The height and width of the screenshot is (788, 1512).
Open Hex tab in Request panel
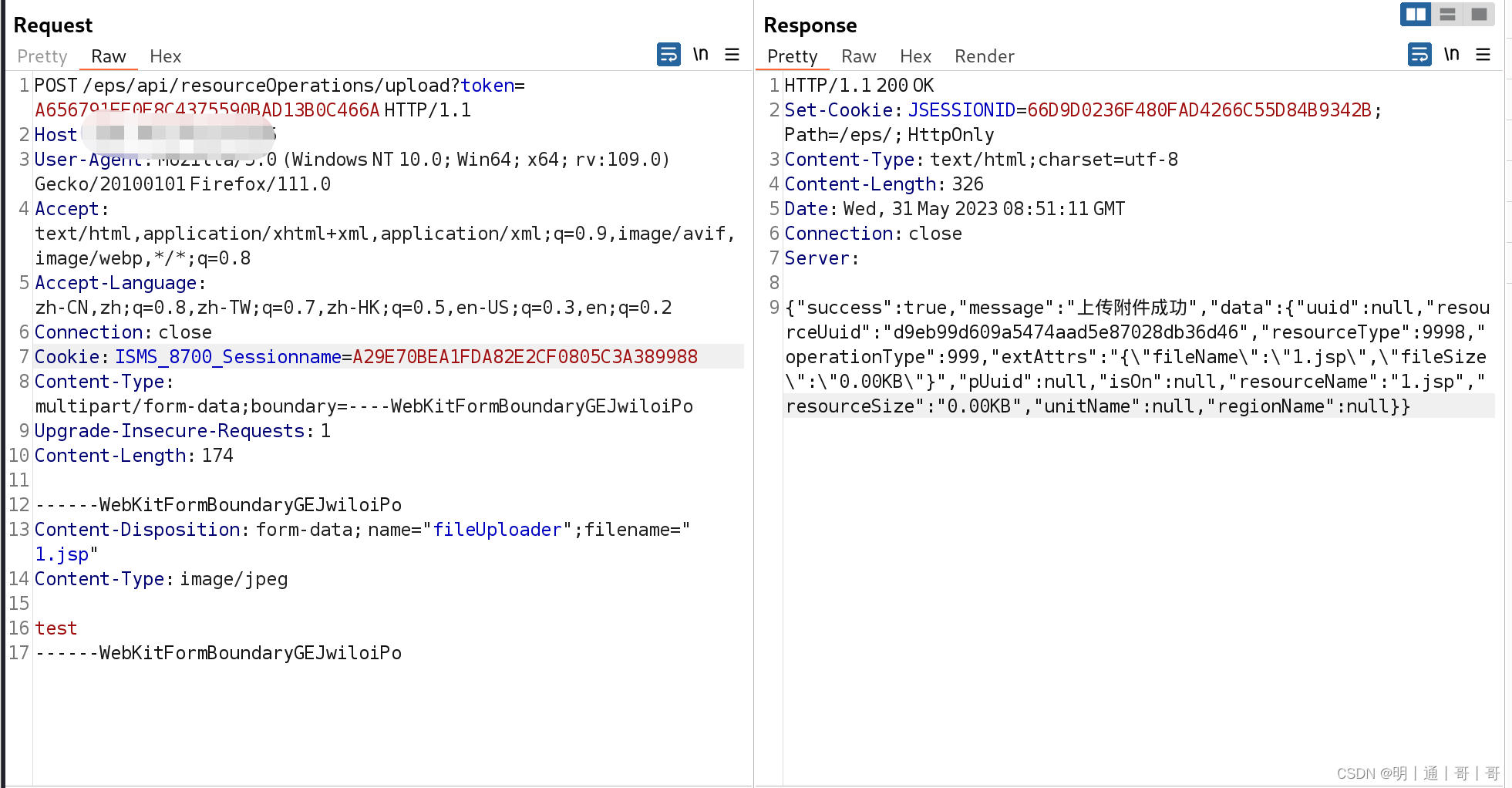165,56
